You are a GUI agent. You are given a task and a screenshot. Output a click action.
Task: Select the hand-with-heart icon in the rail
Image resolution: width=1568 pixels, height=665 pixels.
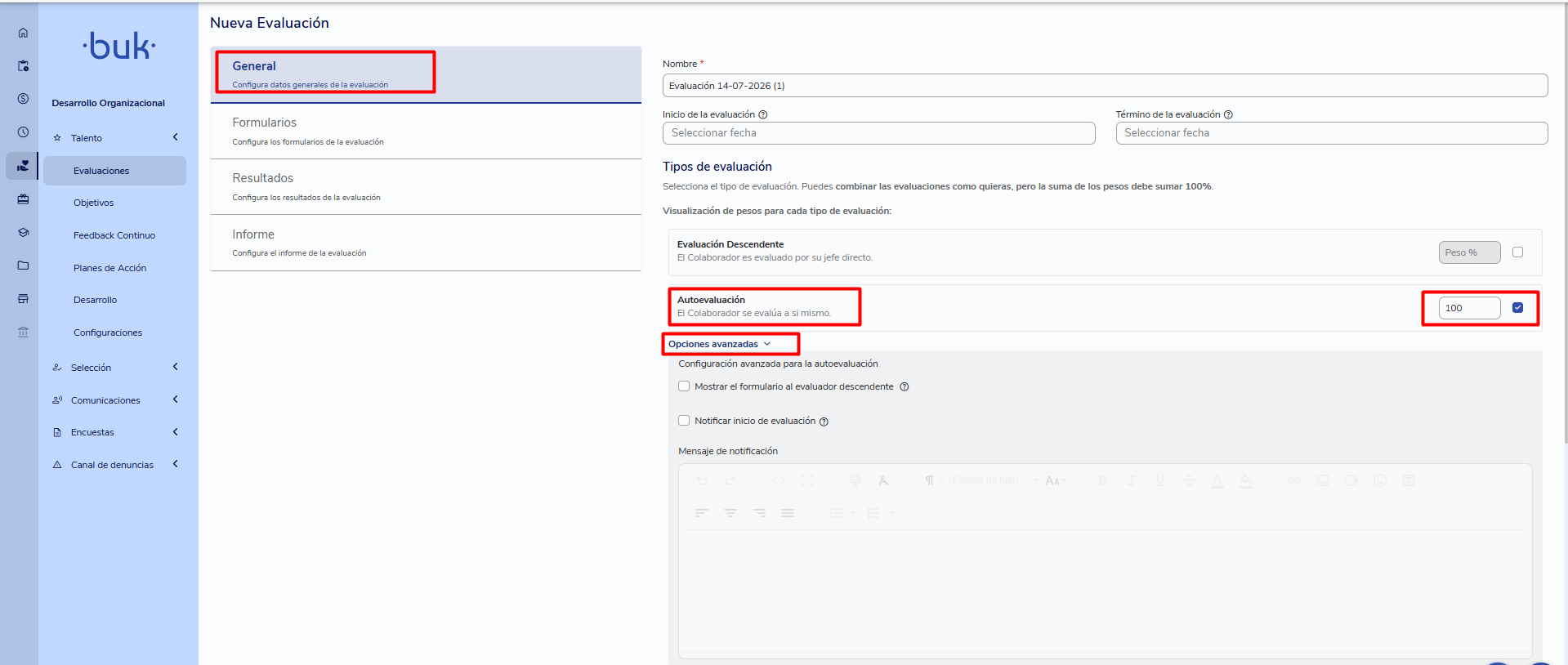23,166
